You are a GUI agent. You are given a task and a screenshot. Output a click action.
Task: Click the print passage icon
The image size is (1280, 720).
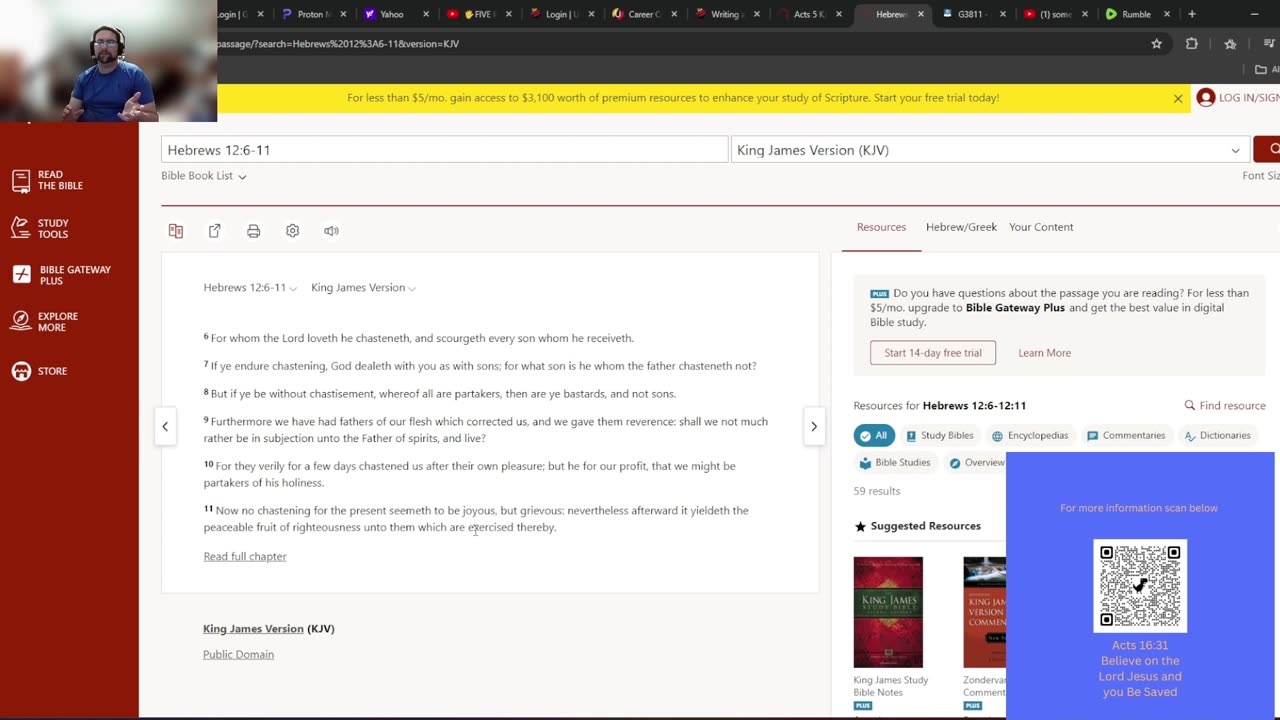click(253, 231)
